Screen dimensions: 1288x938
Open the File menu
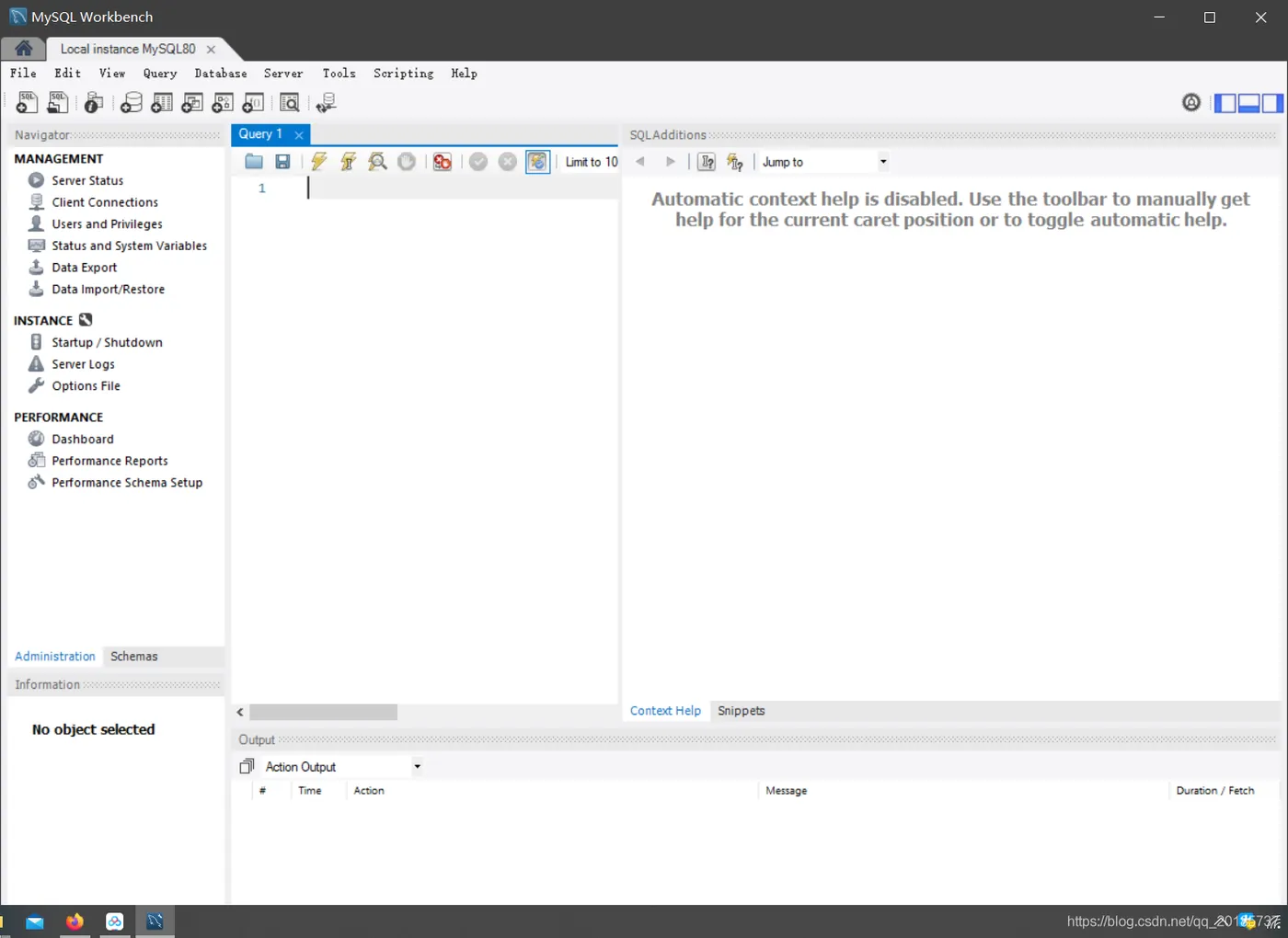[23, 74]
